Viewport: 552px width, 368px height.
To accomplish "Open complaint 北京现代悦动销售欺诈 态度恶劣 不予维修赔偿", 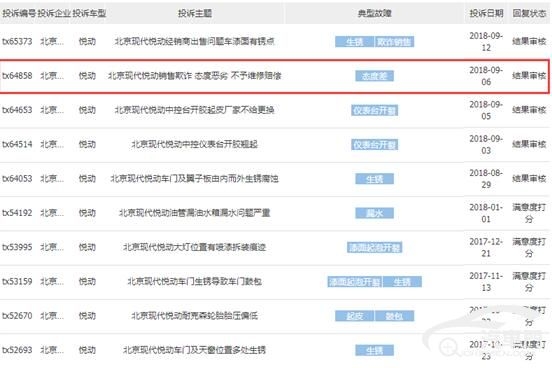I will click(195, 76).
